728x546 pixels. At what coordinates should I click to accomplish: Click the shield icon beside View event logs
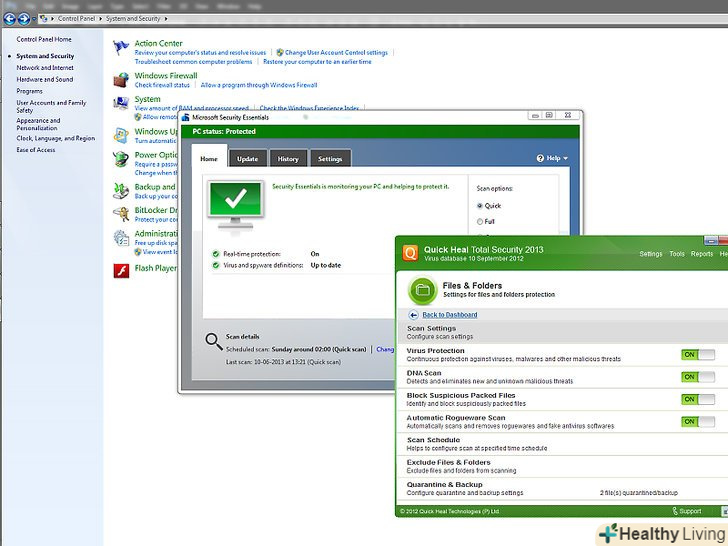pyautogui.click(x=138, y=252)
